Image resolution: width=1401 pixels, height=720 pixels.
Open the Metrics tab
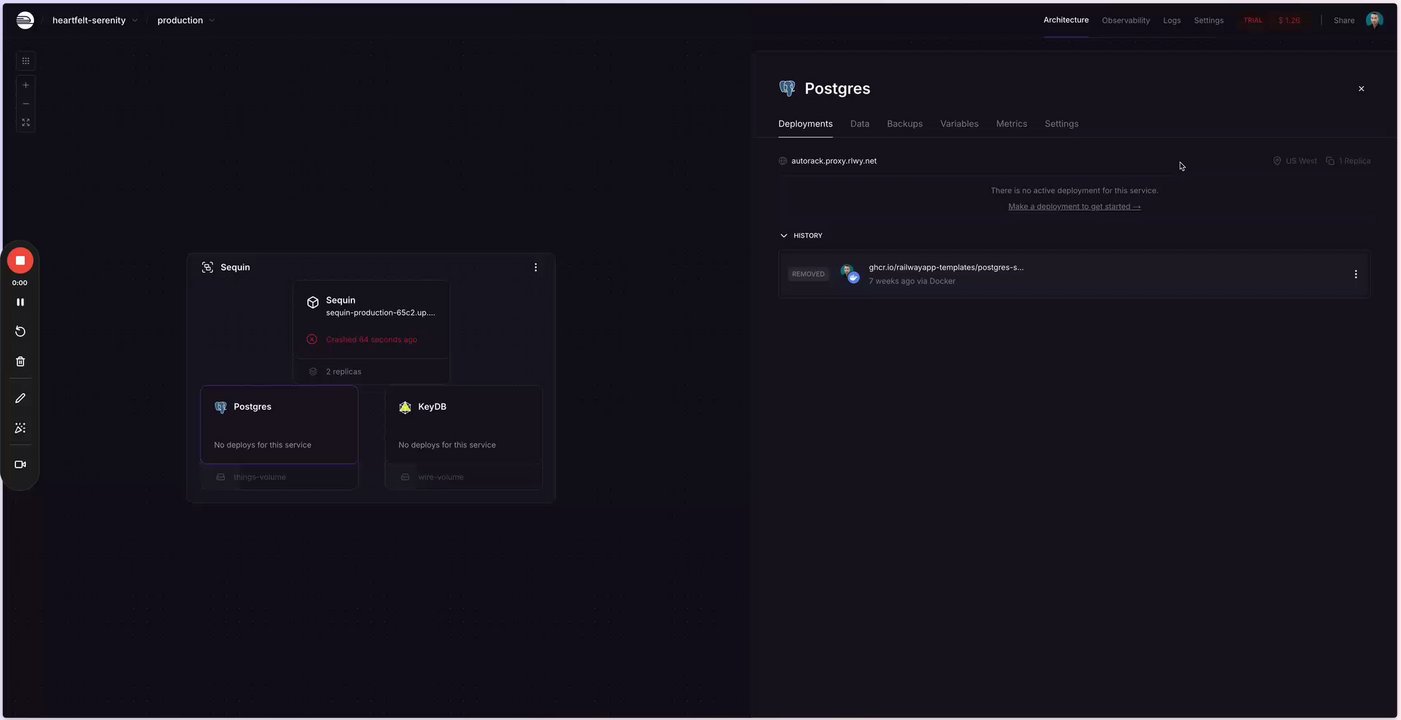pyautogui.click(x=1011, y=124)
